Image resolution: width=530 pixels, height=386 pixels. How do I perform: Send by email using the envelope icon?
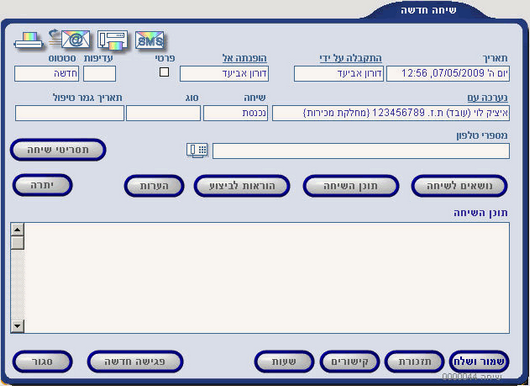(x=70, y=39)
